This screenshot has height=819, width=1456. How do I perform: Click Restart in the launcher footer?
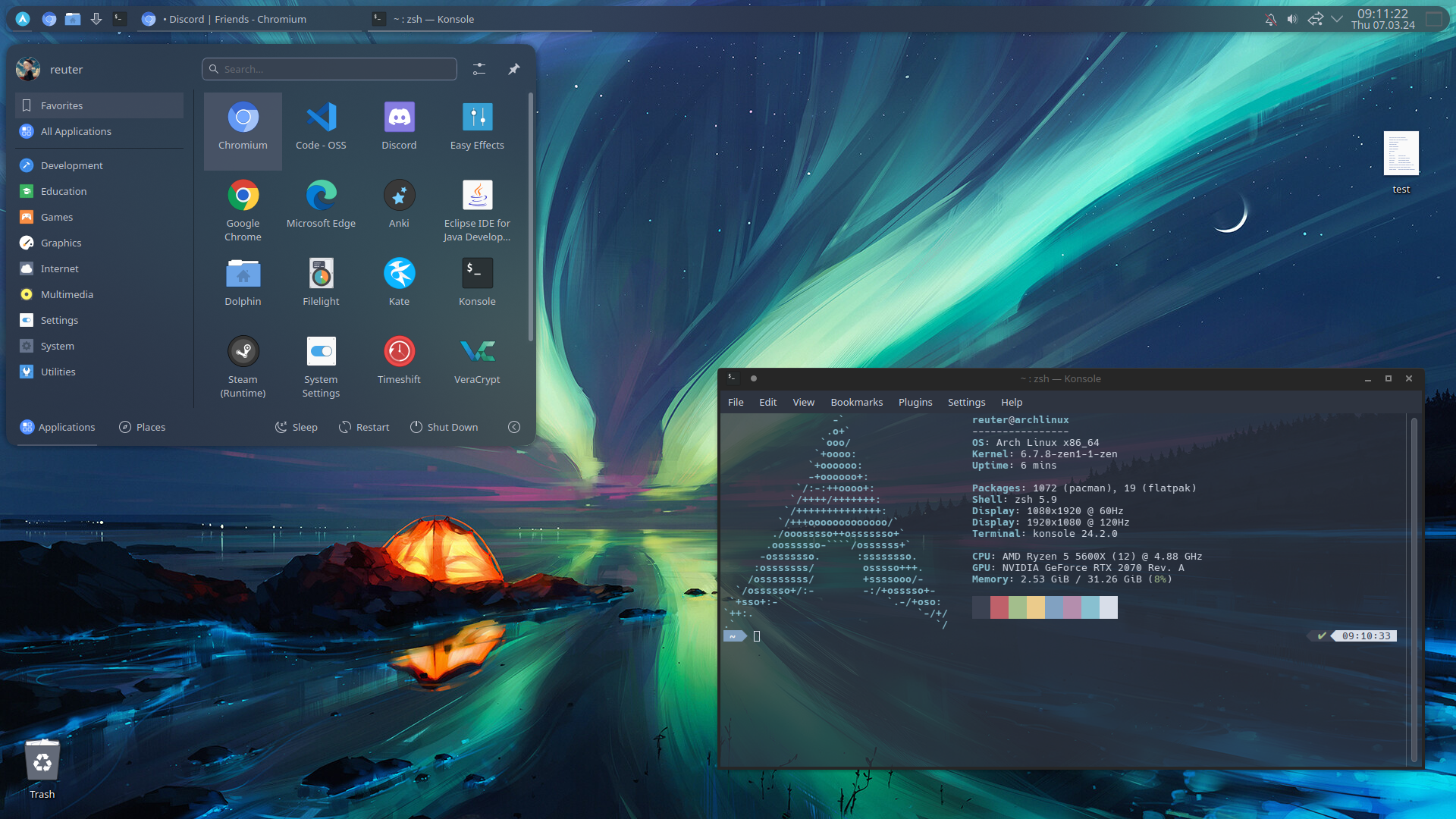pyautogui.click(x=364, y=427)
